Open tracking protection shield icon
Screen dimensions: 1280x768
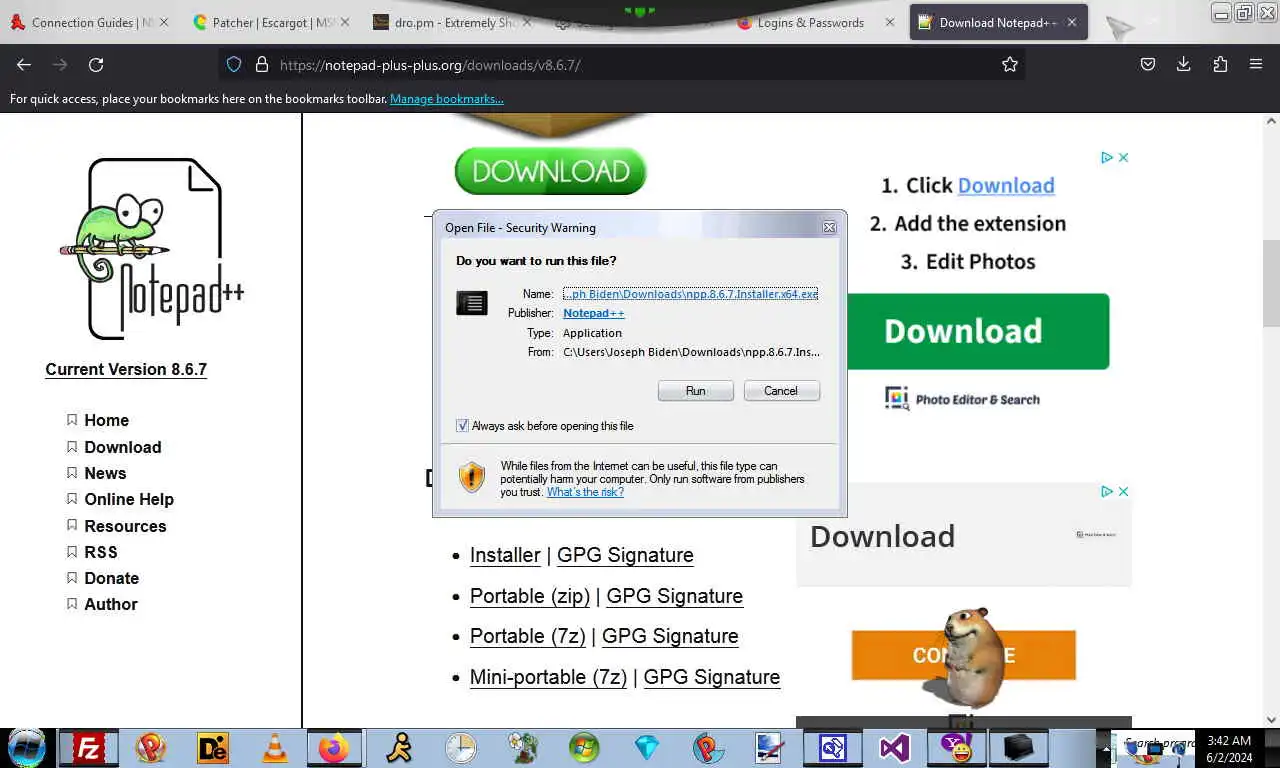pyautogui.click(x=234, y=64)
